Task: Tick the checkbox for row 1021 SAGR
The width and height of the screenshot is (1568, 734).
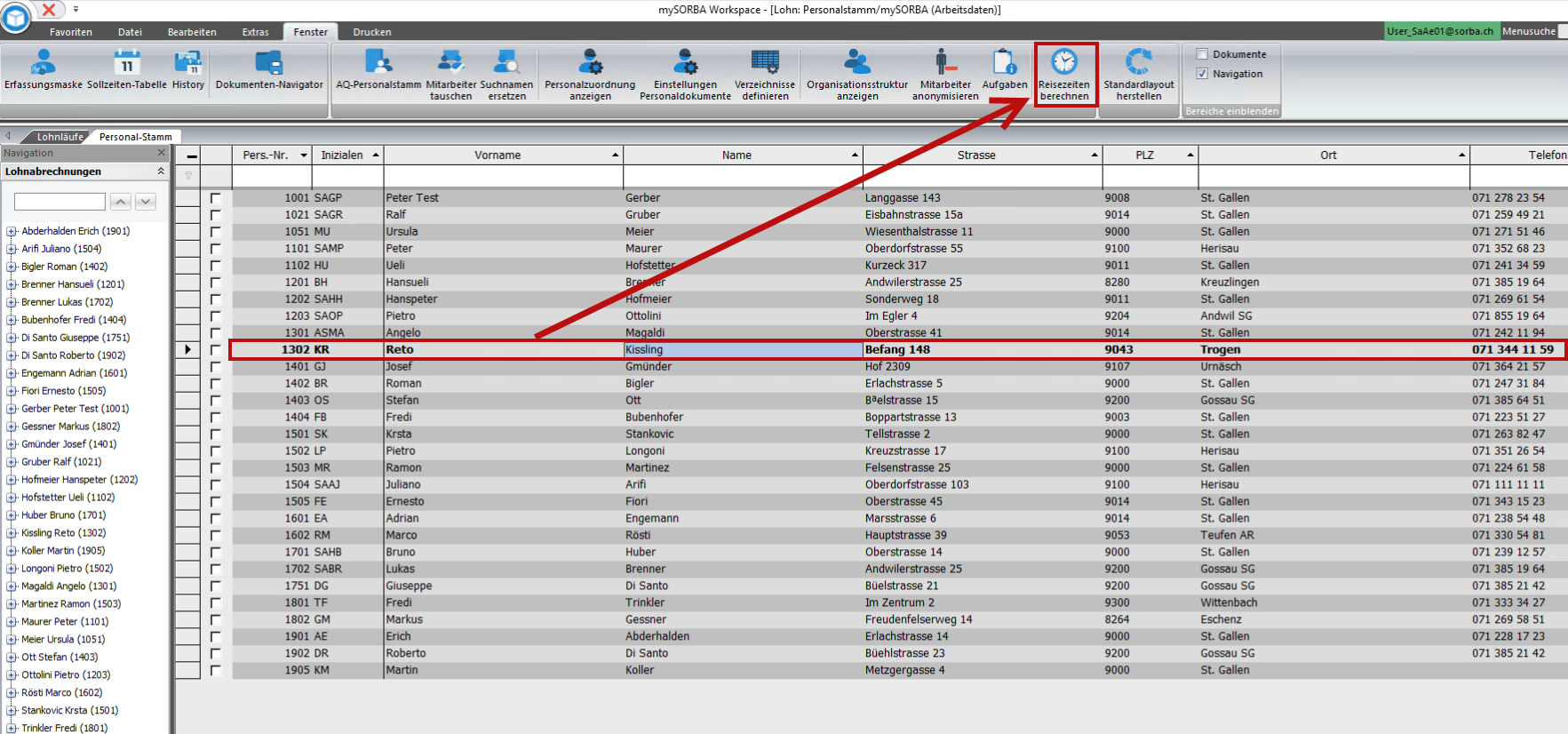Action: tap(215, 215)
